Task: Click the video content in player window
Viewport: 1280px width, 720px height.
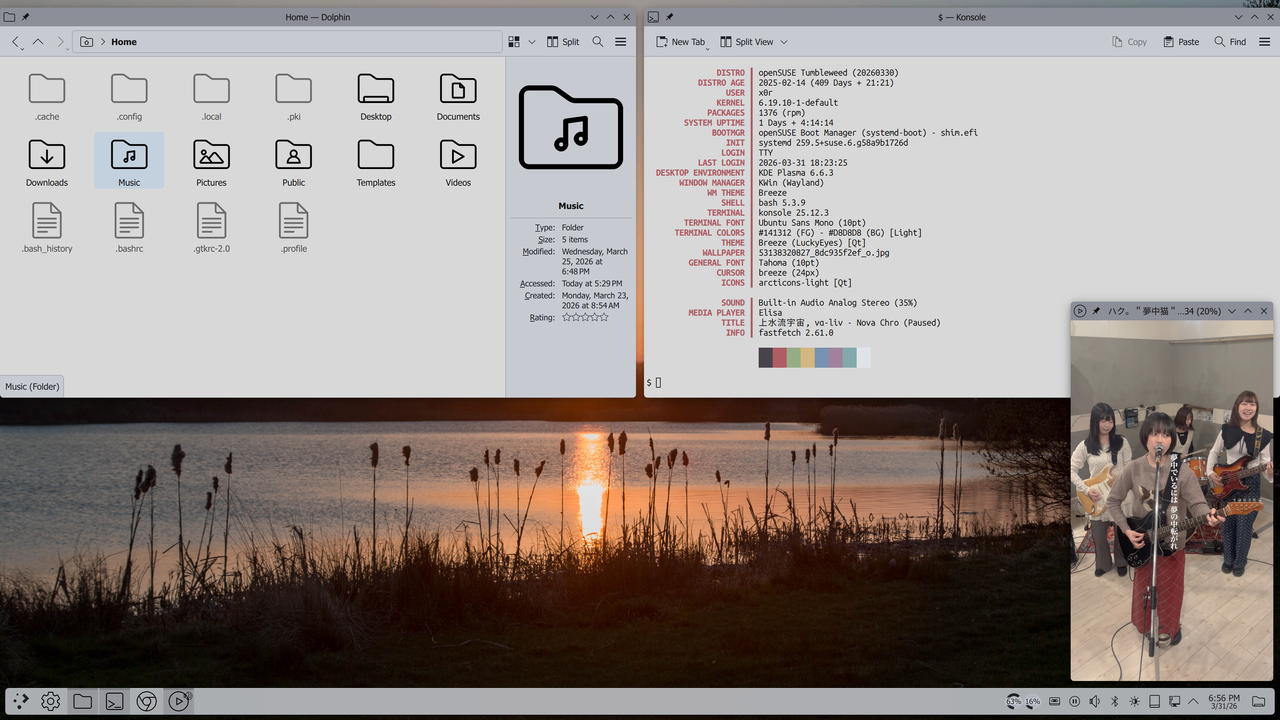Action: pyautogui.click(x=1172, y=500)
